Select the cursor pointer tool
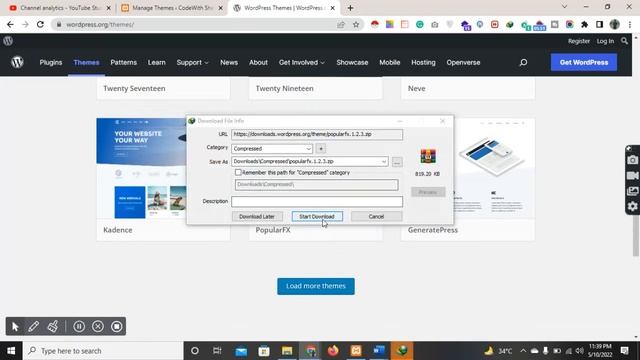Viewport: 640px width, 360px height. click(x=15, y=327)
